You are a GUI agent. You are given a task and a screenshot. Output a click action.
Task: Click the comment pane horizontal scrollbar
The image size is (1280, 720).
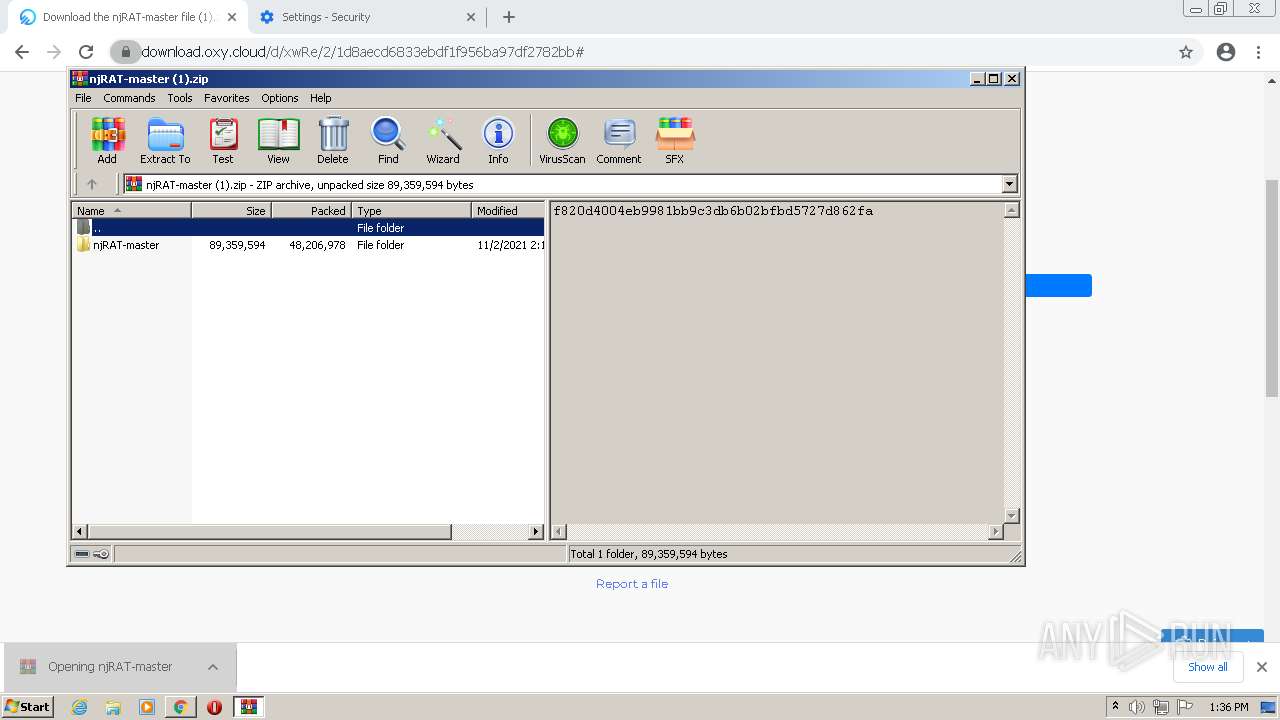pos(777,532)
